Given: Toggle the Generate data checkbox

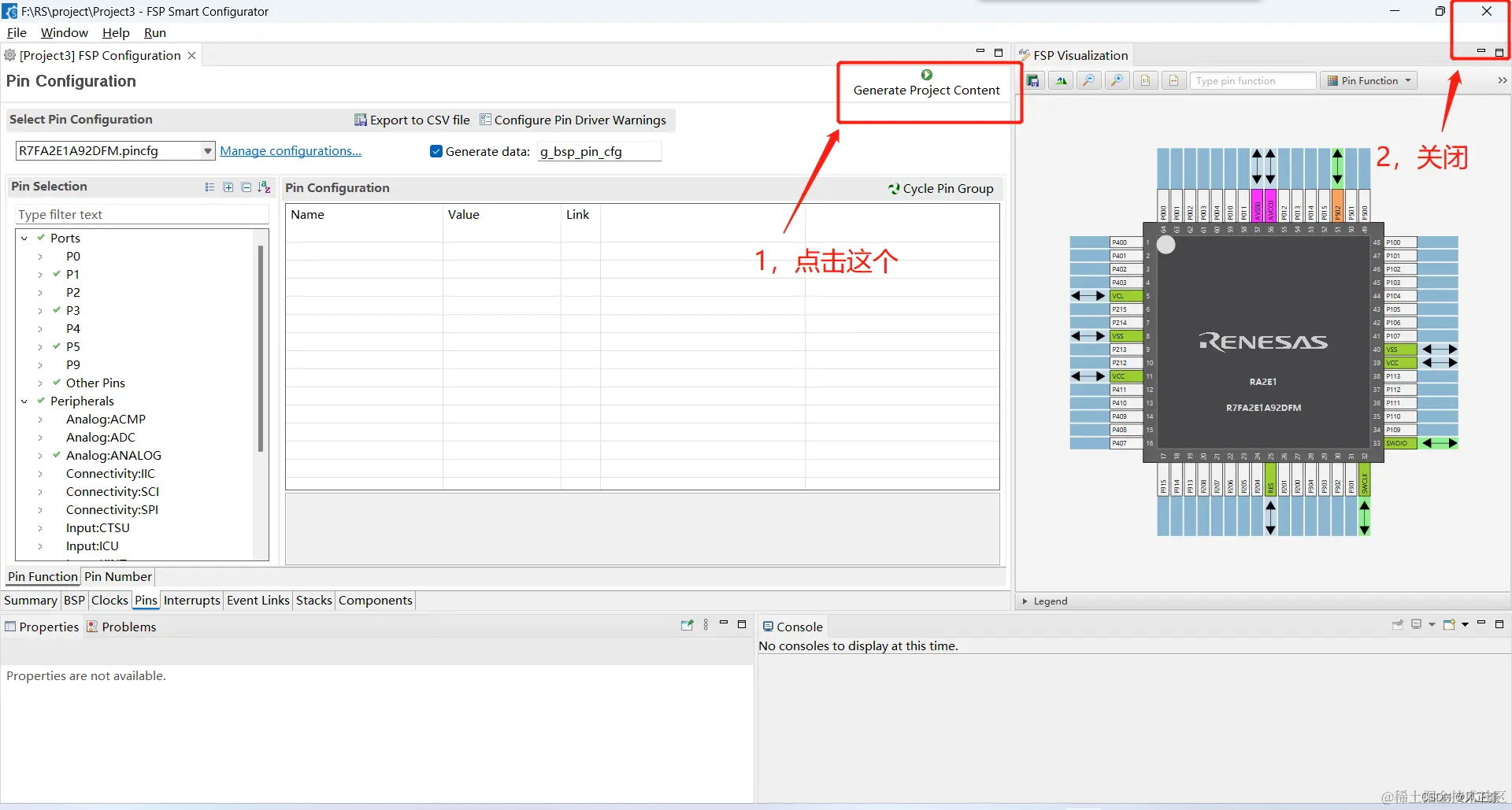Looking at the screenshot, I should tap(436, 151).
